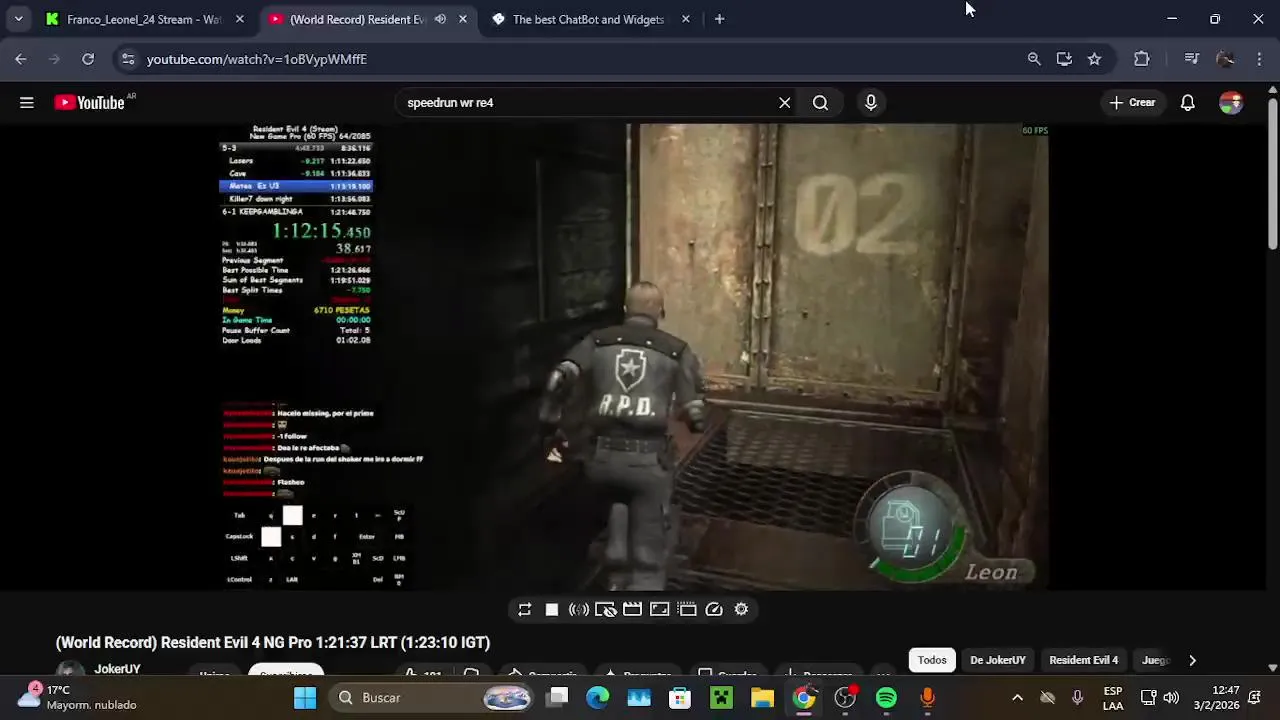The height and width of the screenshot is (720, 1280).
Task: Open the YouTube account avatar menu
Action: click(1231, 102)
